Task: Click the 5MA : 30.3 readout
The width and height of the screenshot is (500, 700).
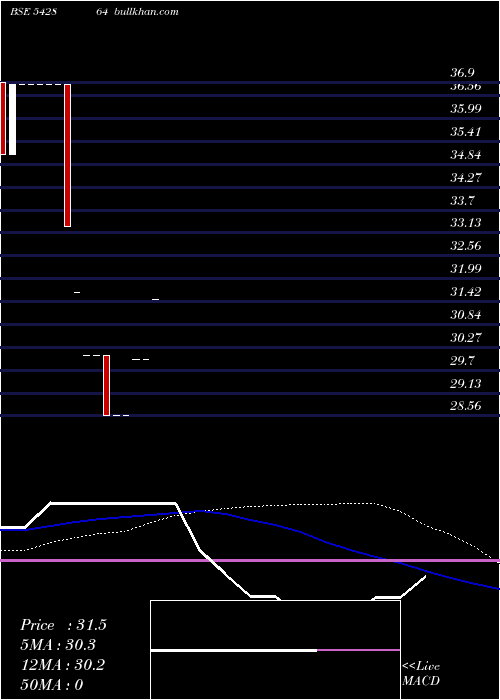Action: pos(58,645)
